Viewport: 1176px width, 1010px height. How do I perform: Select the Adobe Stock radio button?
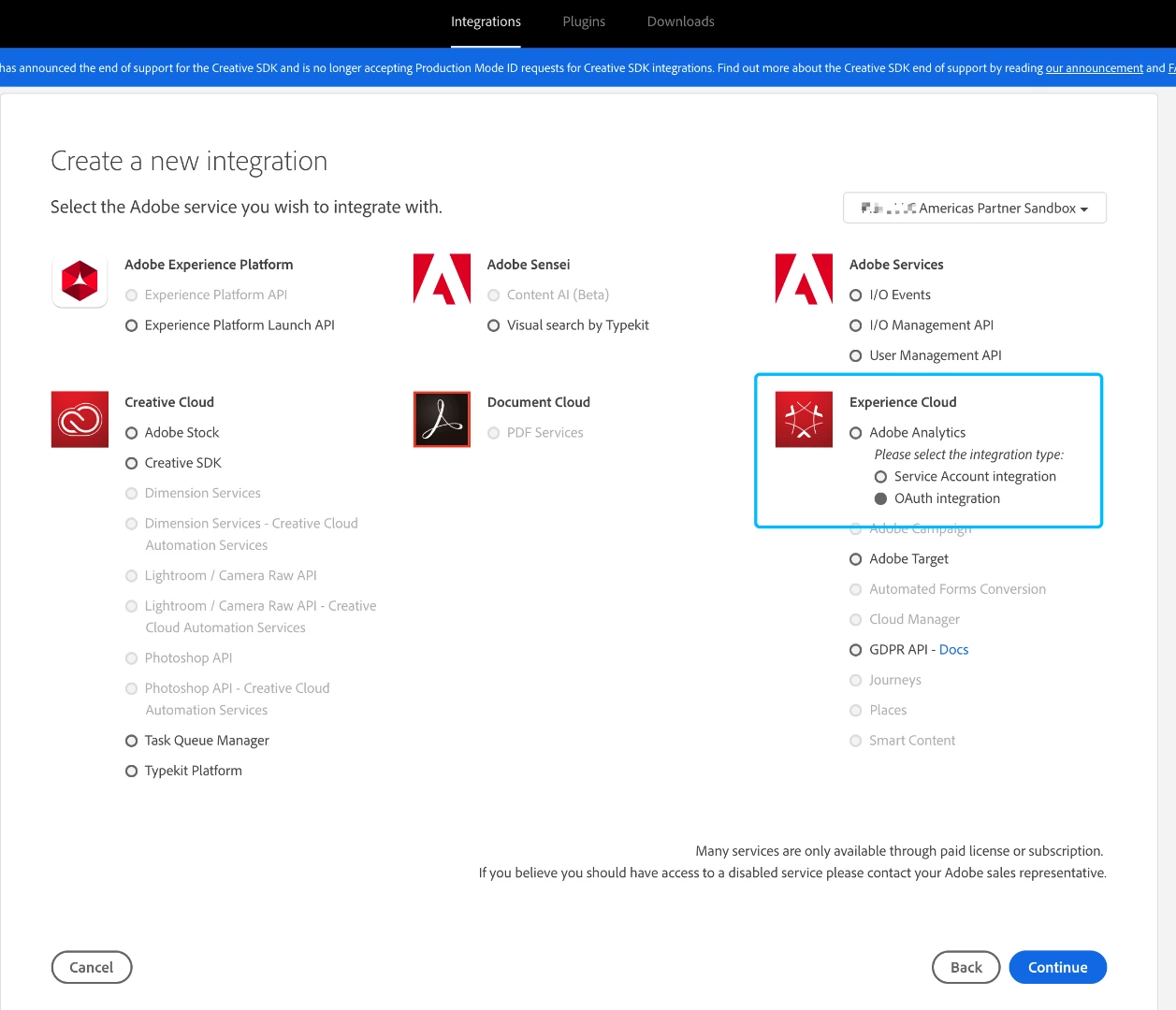tap(132, 433)
